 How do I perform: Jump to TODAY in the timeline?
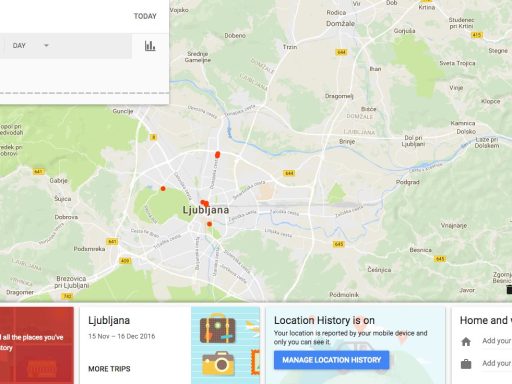(x=145, y=16)
